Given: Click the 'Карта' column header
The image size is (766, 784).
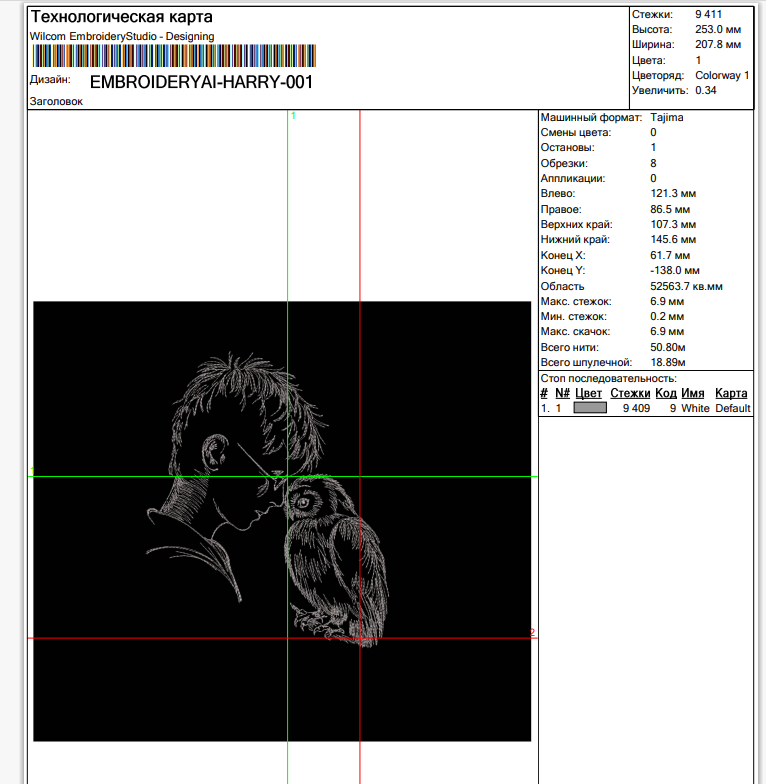Looking at the screenshot, I should [731, 394].
